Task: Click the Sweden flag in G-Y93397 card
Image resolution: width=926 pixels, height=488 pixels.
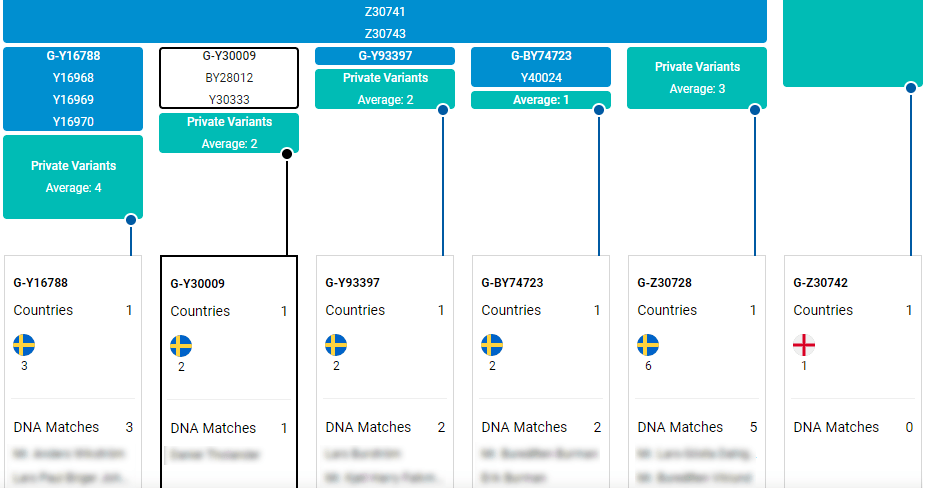Action: [x=336, y=345]
